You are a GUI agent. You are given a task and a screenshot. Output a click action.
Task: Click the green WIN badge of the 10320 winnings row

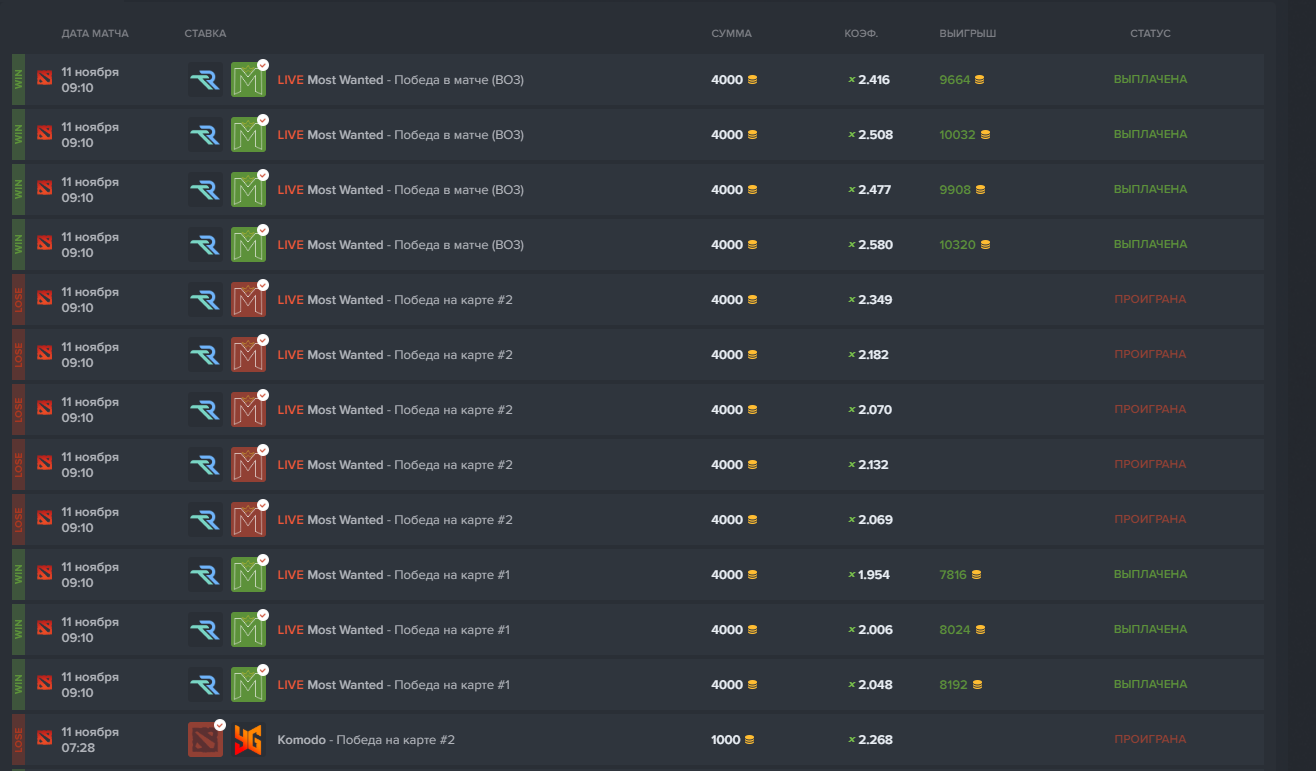(x=18, y=245)
